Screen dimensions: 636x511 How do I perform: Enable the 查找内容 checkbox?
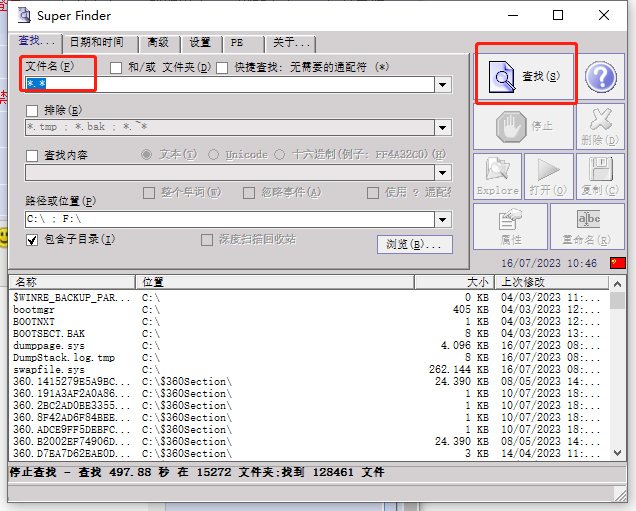point(32,156)
